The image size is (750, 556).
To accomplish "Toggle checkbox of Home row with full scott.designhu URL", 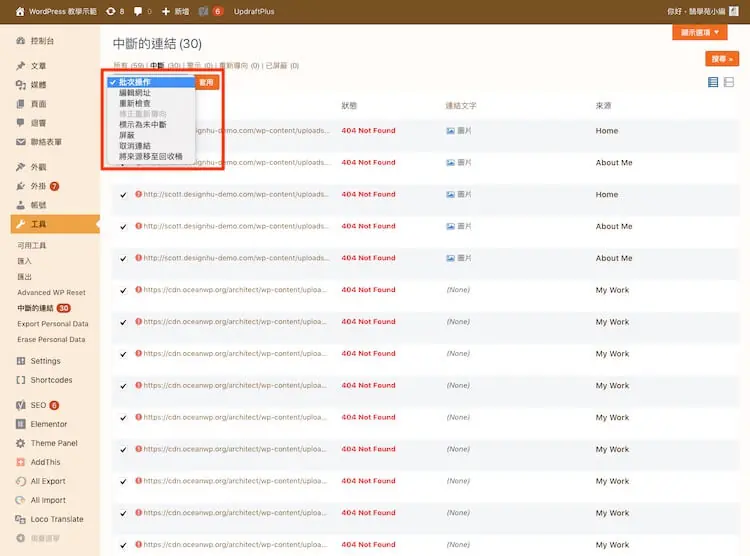I will [x=123, y=195].
